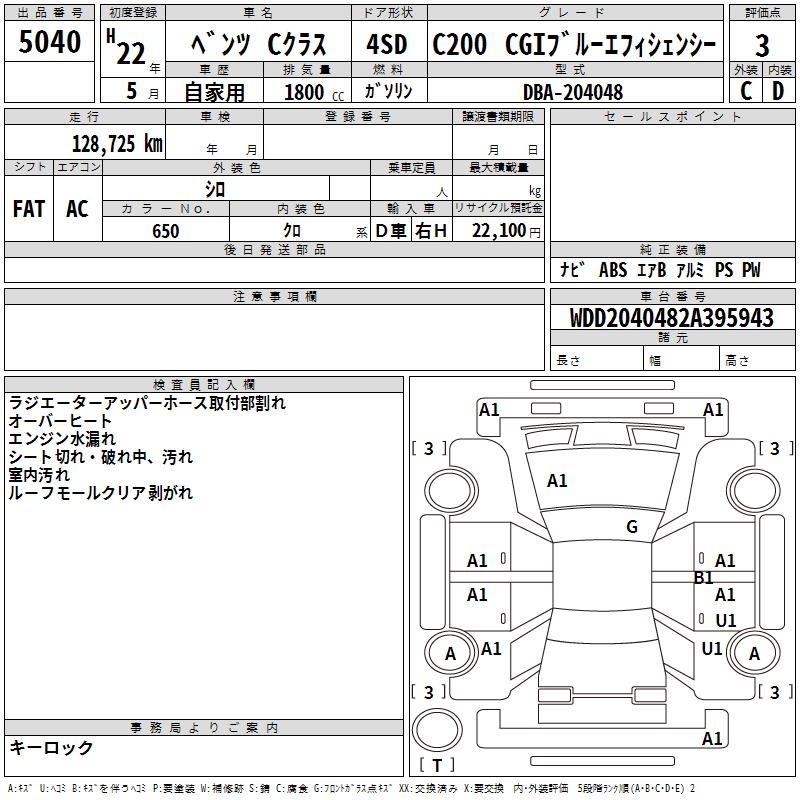Select the エアB equipment entry

[652, 269]
